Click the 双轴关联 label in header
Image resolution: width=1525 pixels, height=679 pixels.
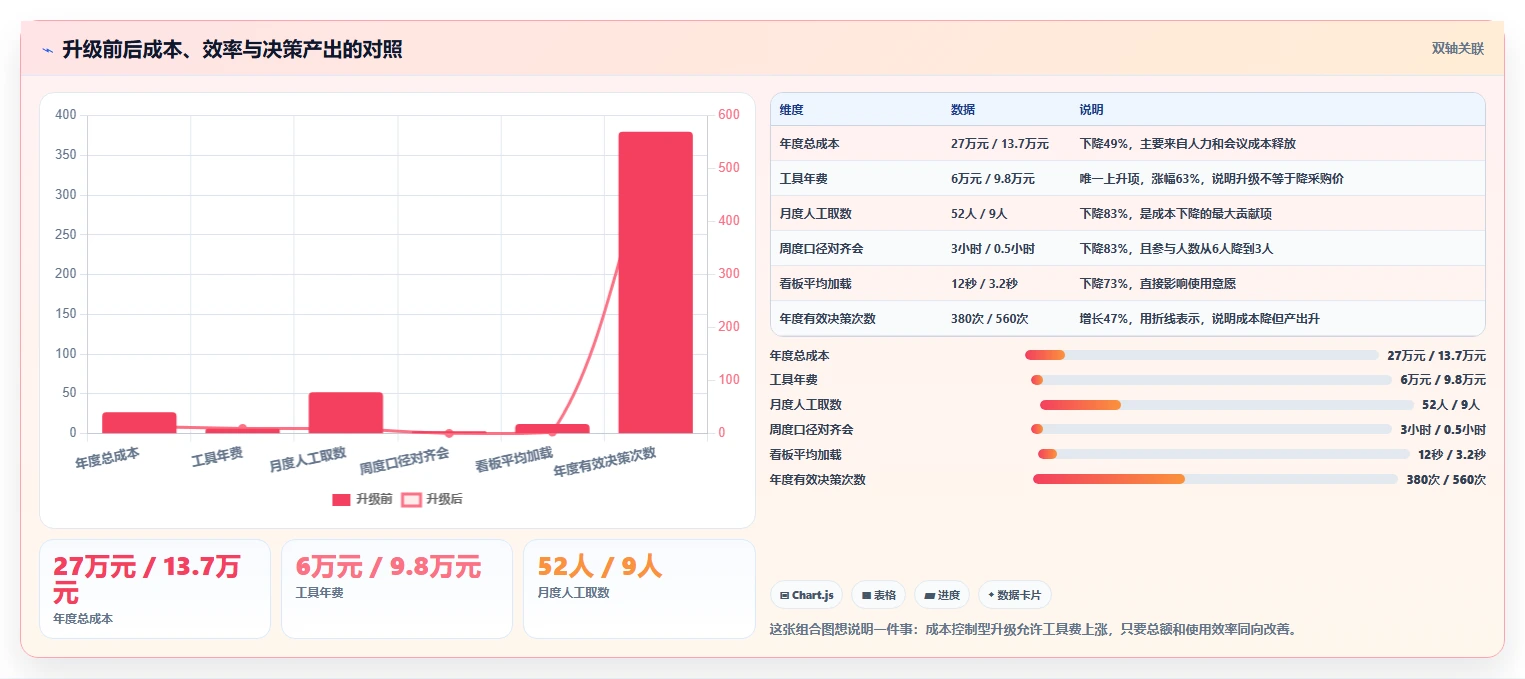click(1457, 48)
